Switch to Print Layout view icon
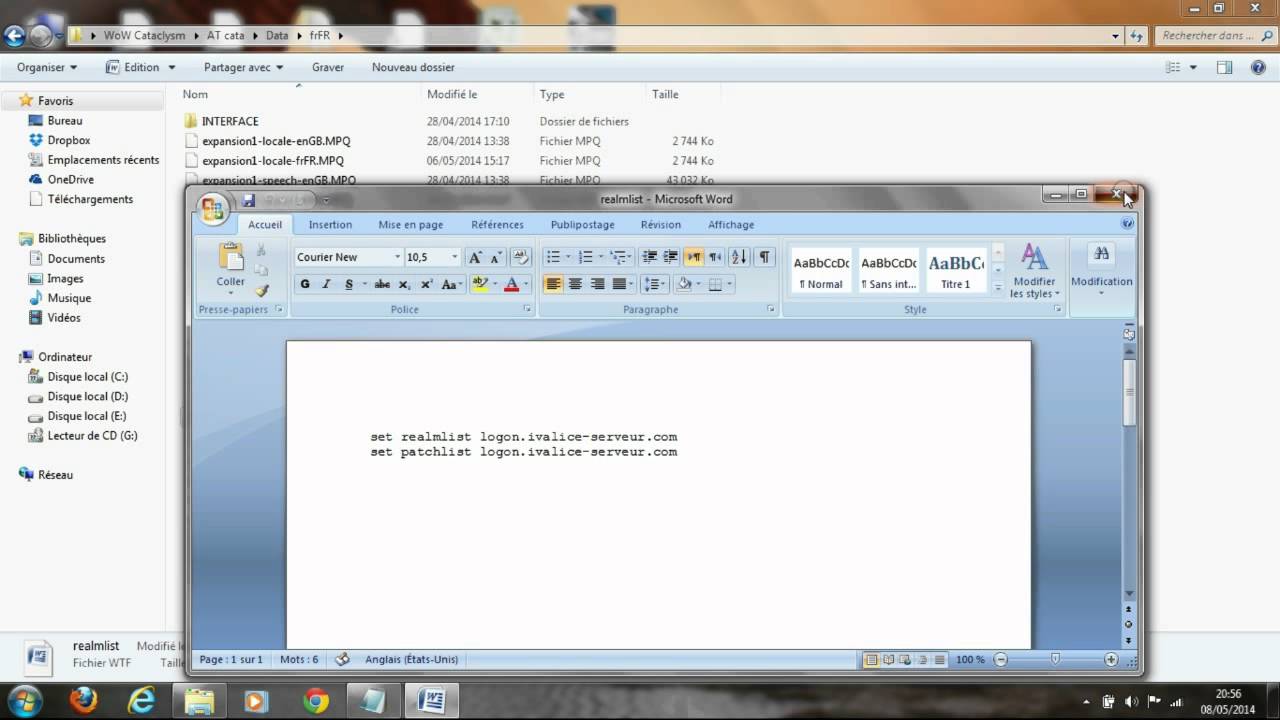Screen dimensions: 1280x720 point(871,660)
